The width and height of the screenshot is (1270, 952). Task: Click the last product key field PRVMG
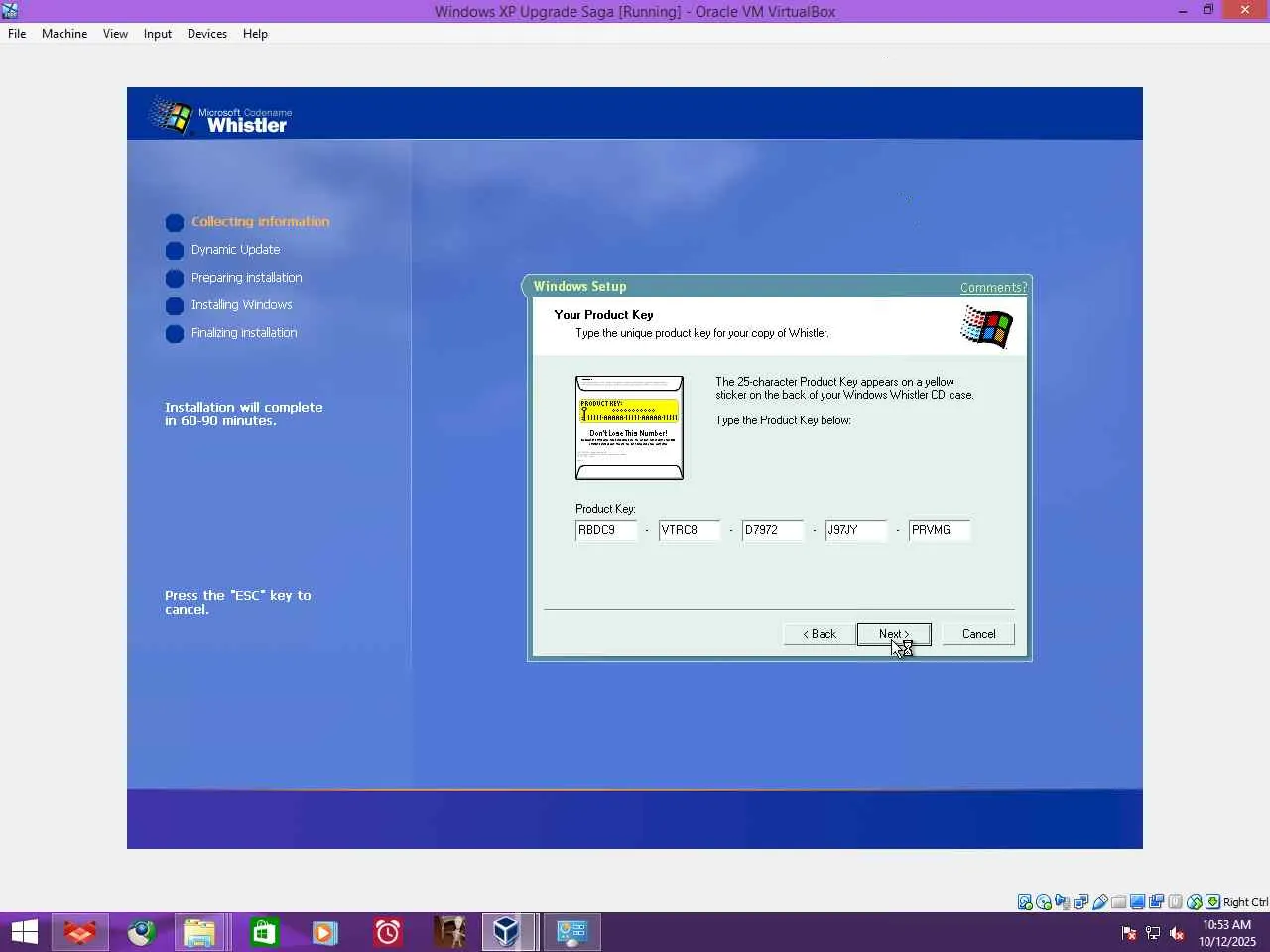pos(940,530)
